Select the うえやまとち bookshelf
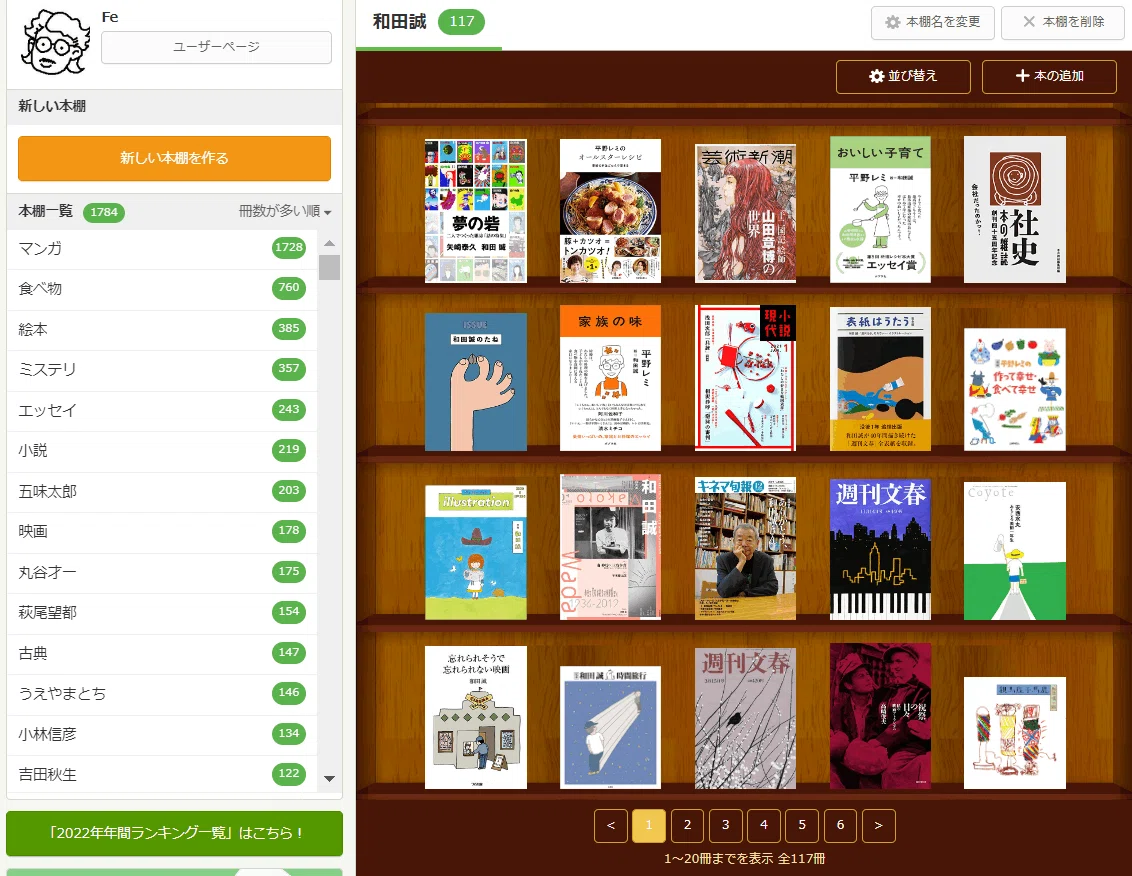 pos(162,693)
